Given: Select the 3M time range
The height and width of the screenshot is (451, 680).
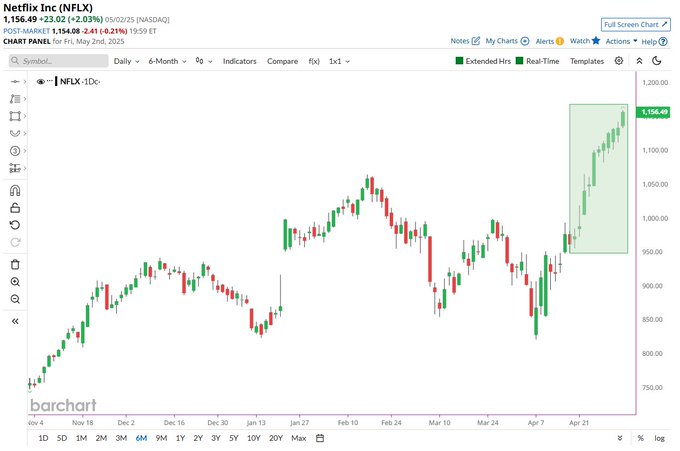Looking at the screenshot, I should tap(121, 438).
